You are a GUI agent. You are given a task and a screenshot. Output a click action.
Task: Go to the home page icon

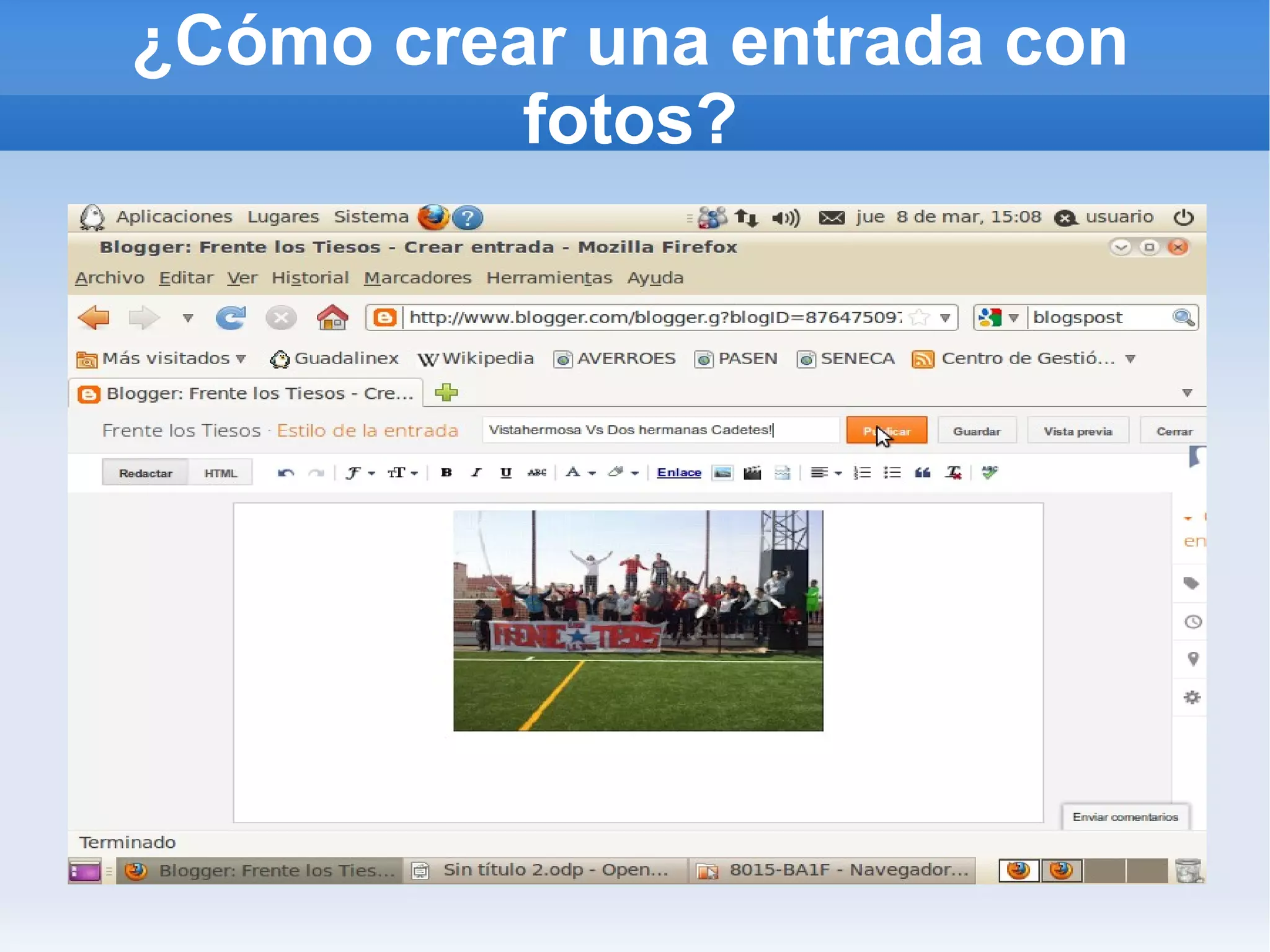pyautogui.click(x=332, y=318)
